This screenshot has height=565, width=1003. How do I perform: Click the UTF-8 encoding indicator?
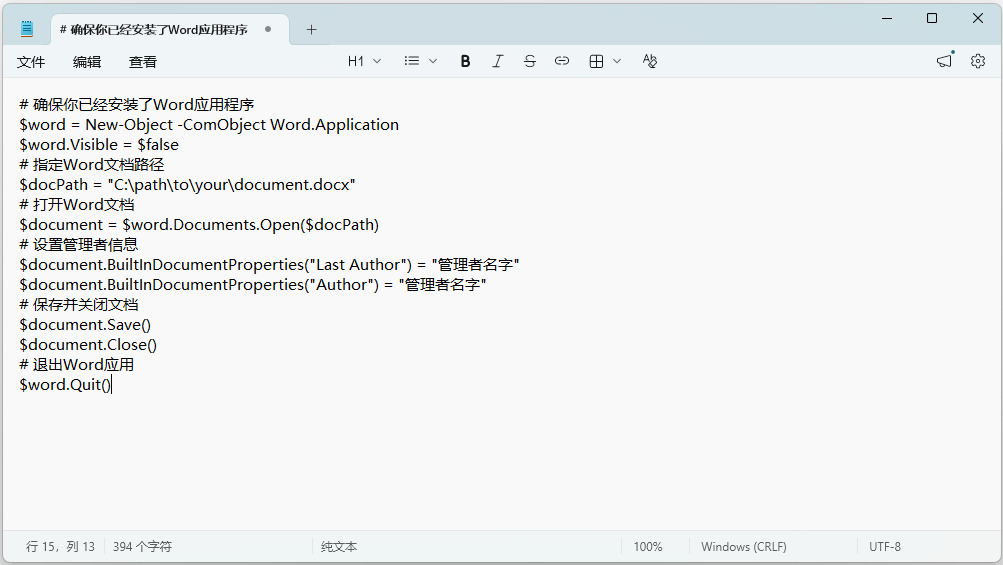coord(885,547)
